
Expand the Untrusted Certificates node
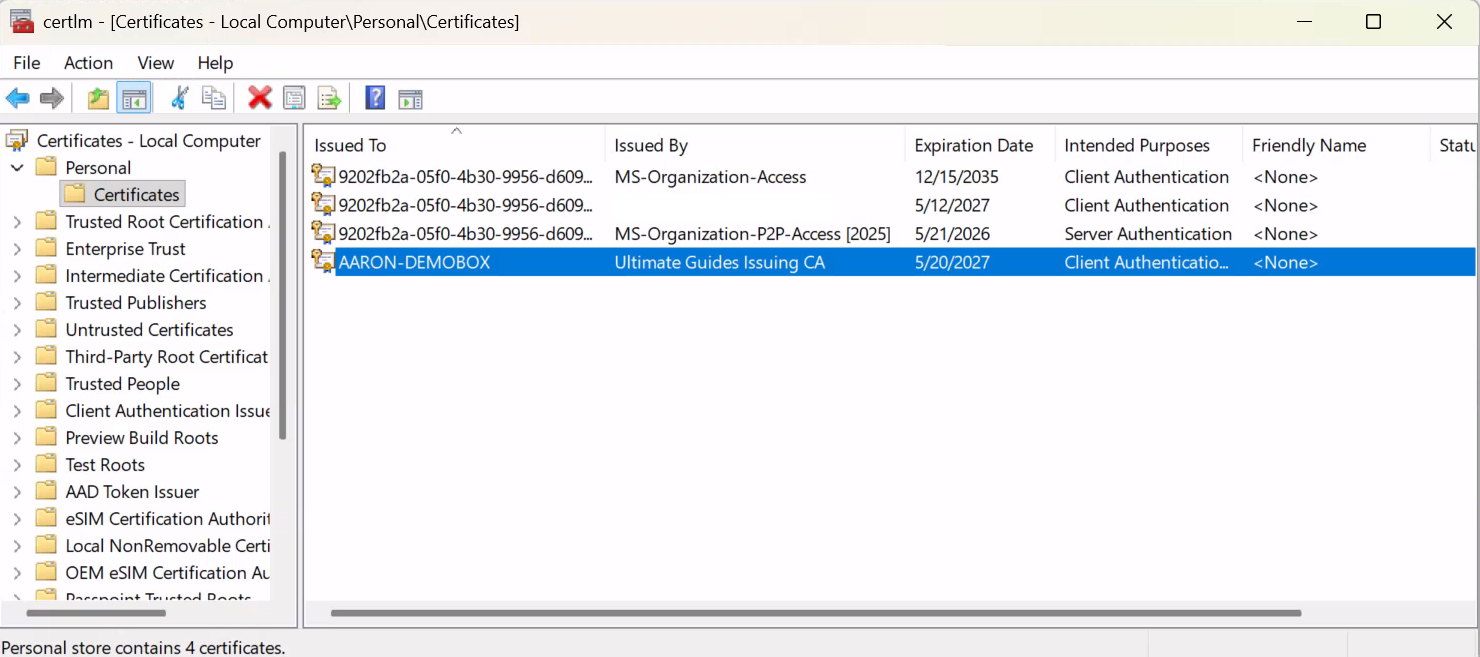(x=17, y=330)
